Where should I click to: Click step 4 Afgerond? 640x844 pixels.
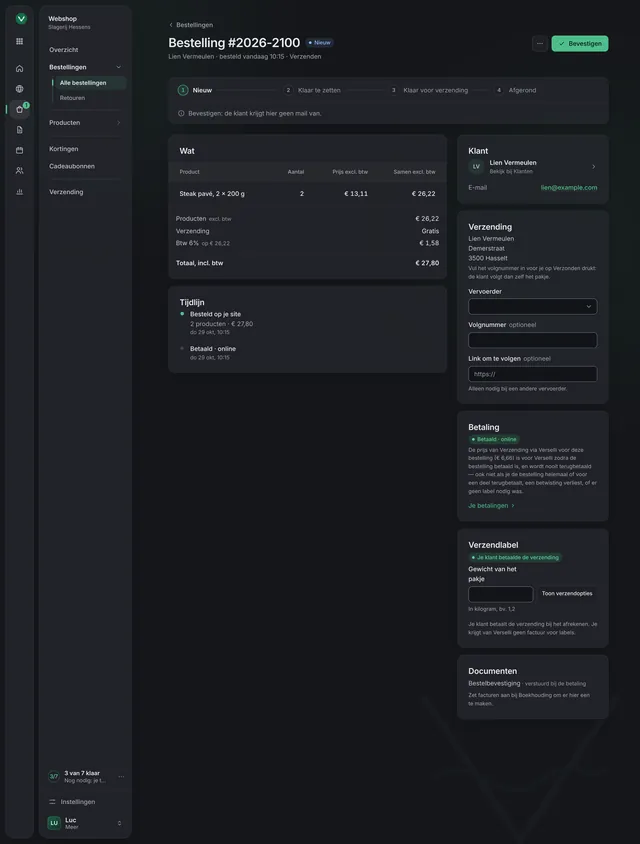516,90
